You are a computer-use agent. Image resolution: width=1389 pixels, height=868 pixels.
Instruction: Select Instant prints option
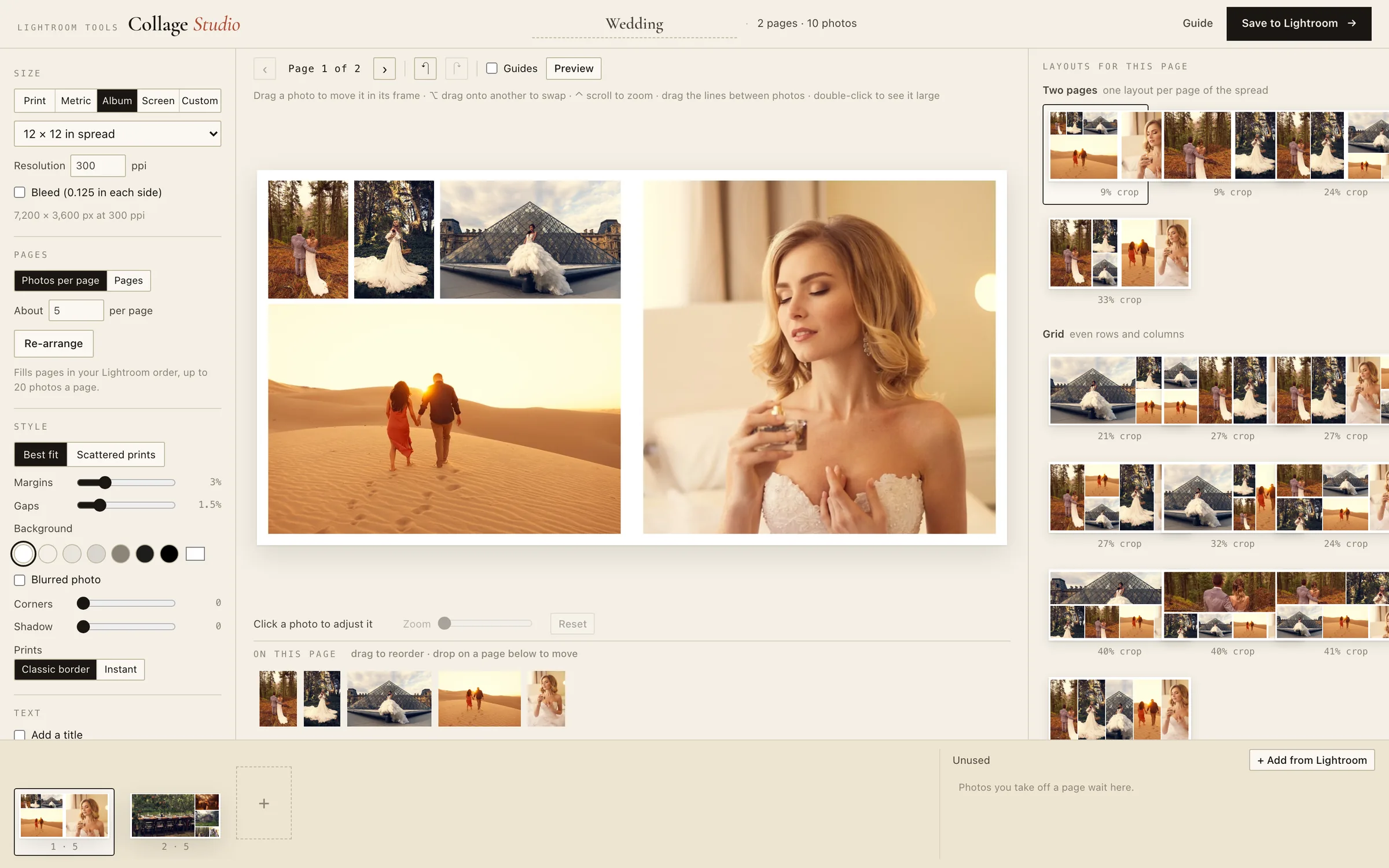coord(120,670)
